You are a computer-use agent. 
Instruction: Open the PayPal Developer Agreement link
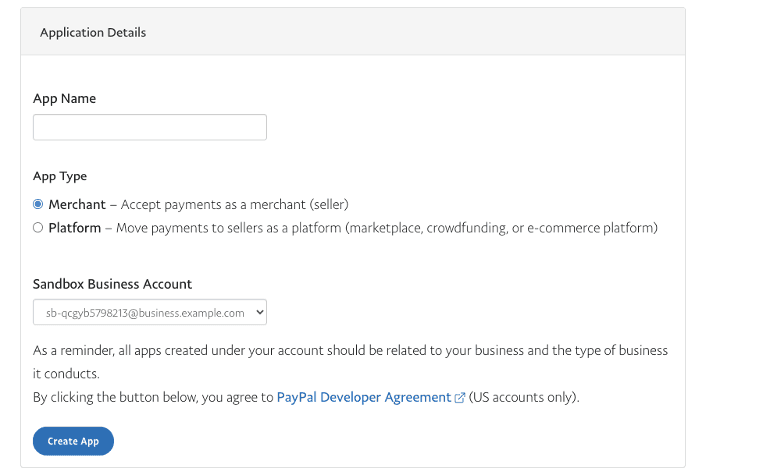(364, 397)
